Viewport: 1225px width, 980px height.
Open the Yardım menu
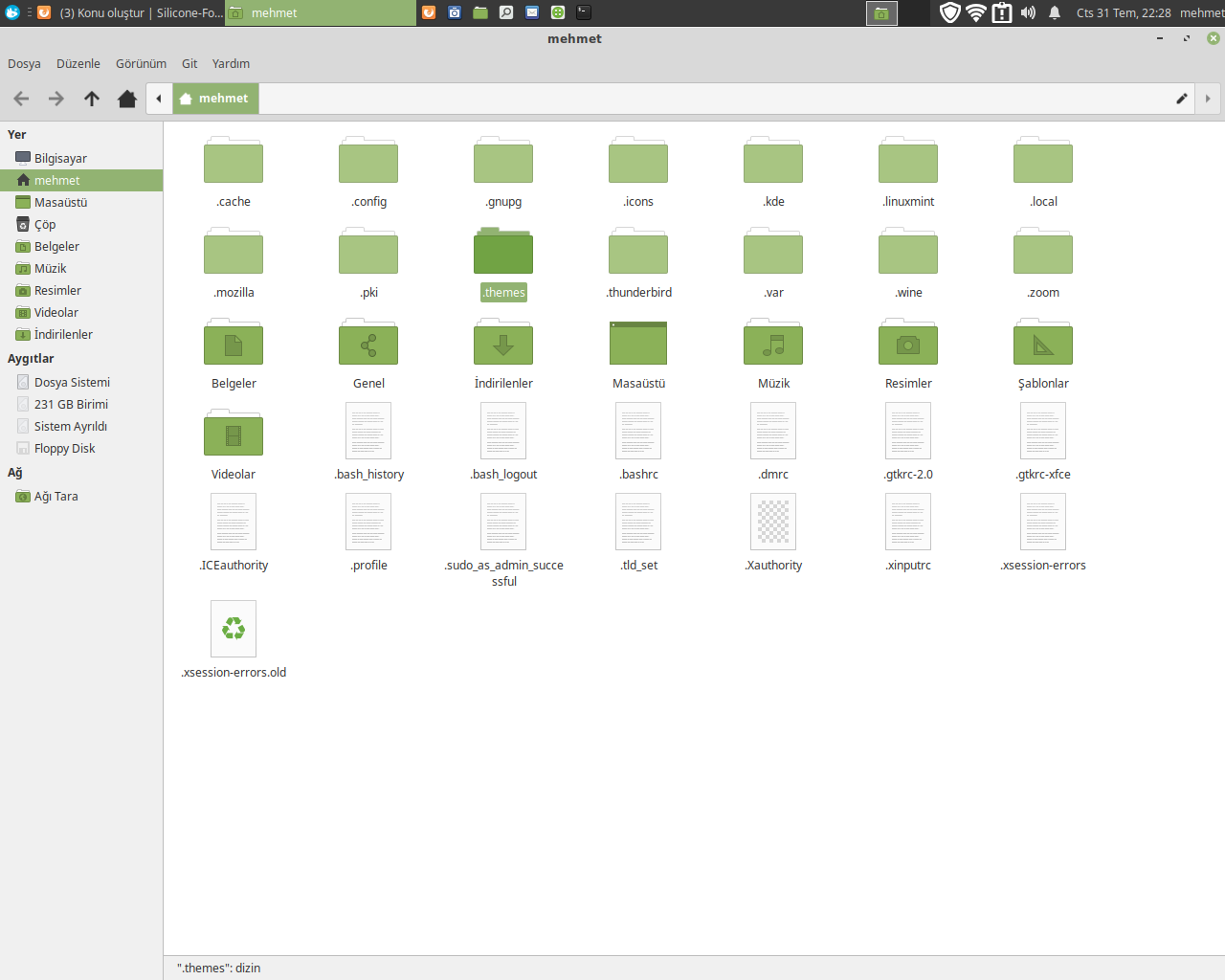231,63
